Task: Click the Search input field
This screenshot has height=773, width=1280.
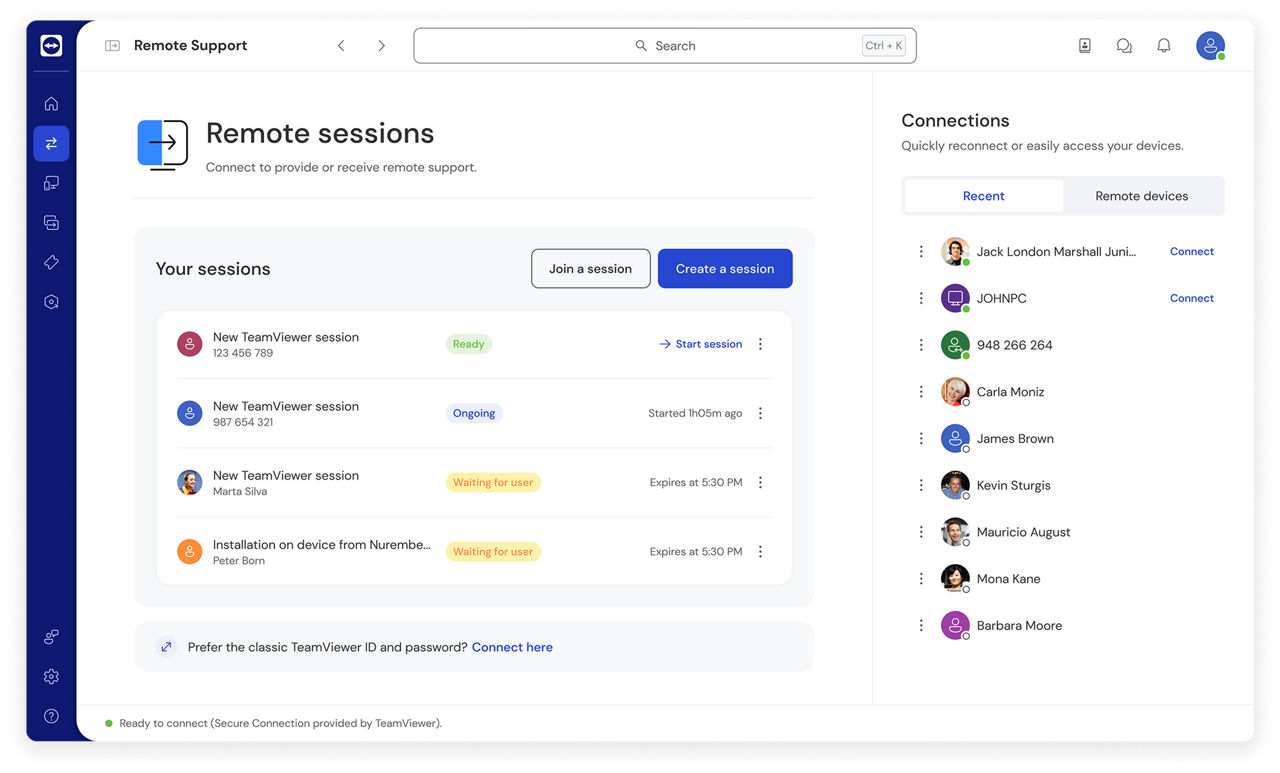Action: point(665,46)
